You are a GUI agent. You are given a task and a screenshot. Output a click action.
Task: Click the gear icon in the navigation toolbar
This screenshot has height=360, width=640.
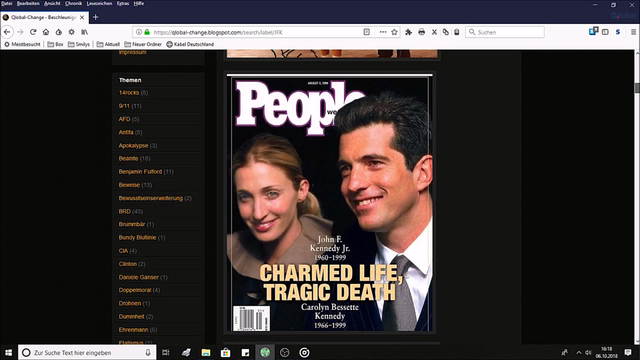click(x=71, y=32)
